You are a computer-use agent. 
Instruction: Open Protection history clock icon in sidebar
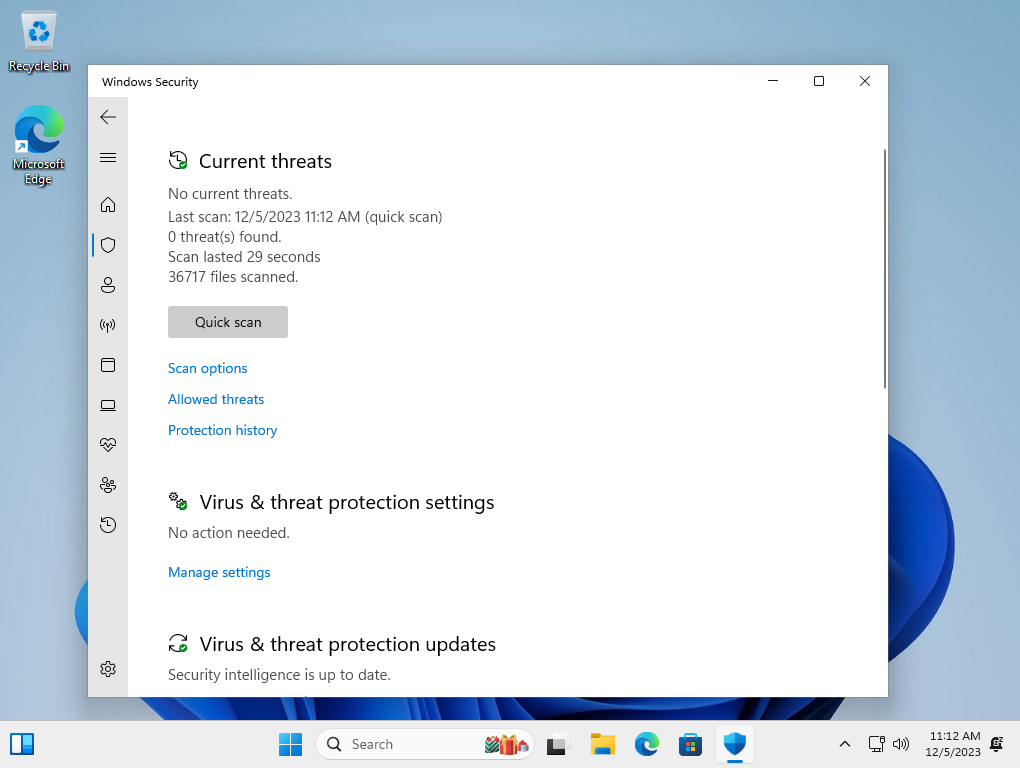coord(108,525)
